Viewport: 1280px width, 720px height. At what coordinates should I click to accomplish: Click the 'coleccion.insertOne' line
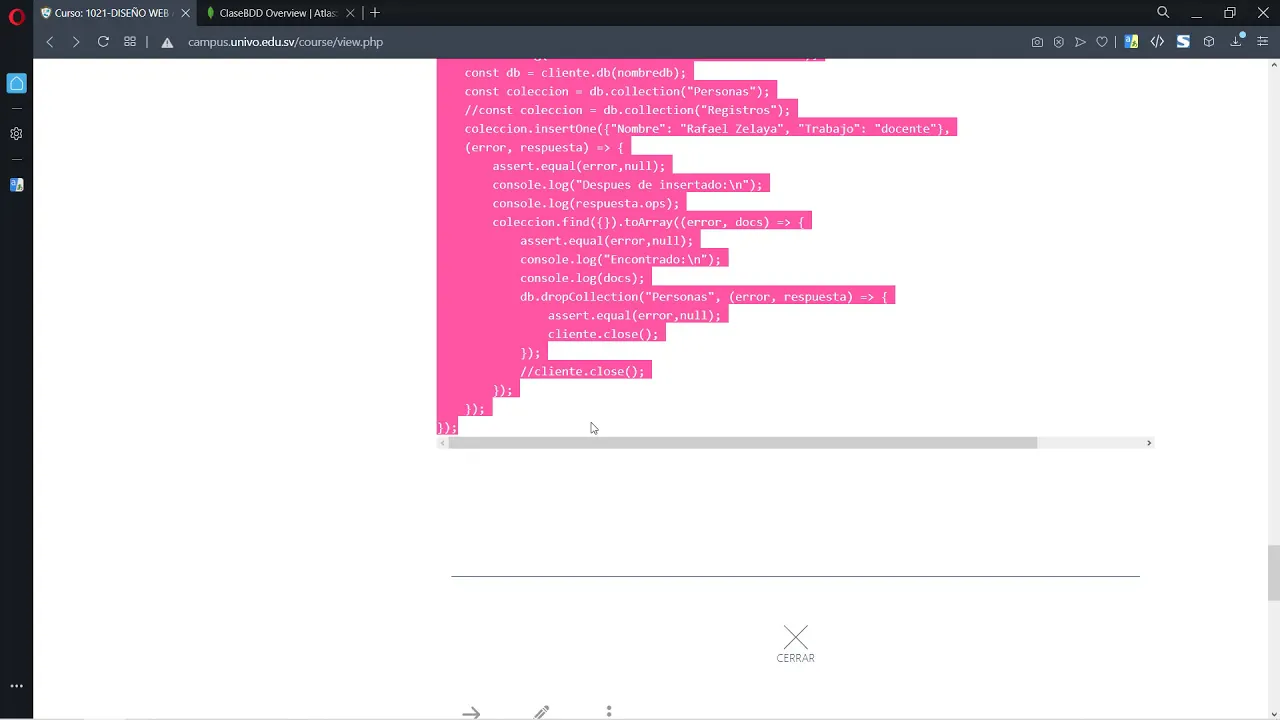click(707, 129)
